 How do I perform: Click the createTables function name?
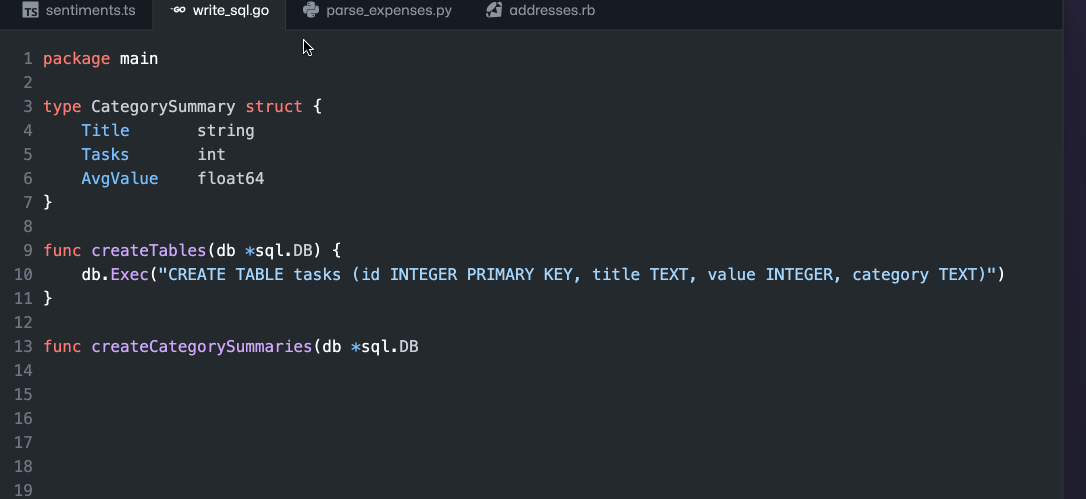[149, 250]
